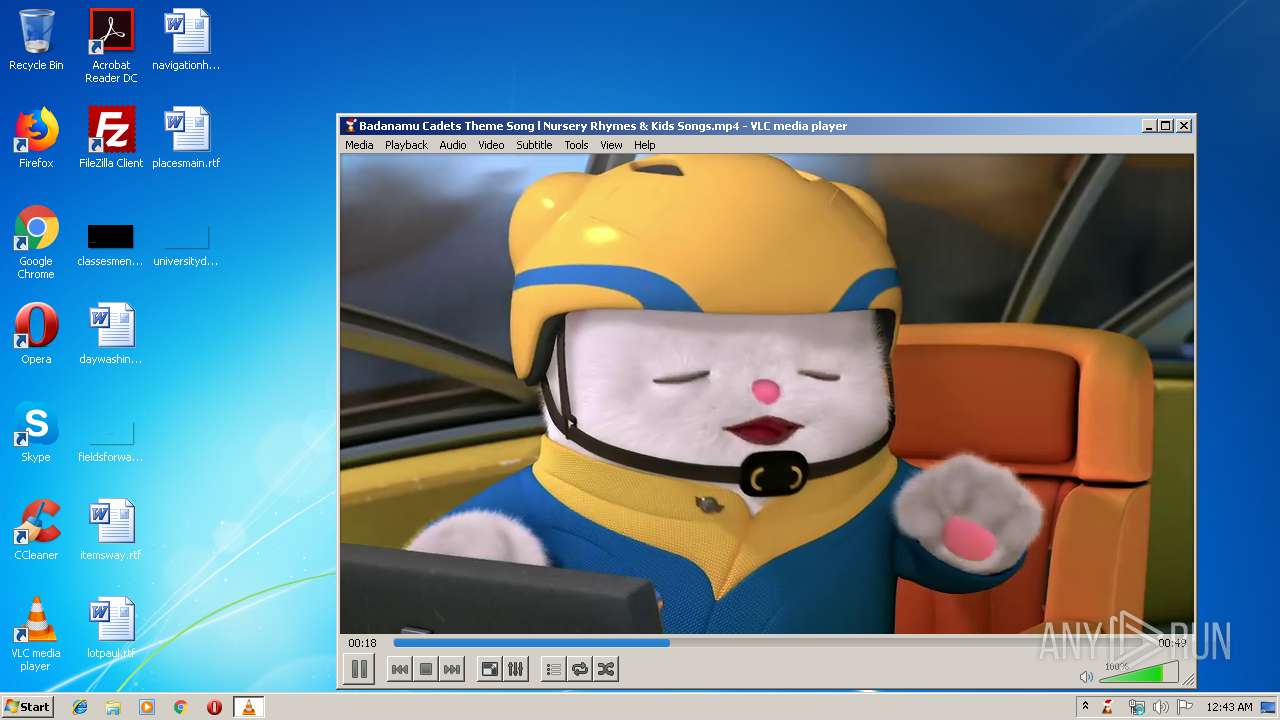Open the View menu
Viewport: 1280px width, 720px height.
tap(611, 145)
